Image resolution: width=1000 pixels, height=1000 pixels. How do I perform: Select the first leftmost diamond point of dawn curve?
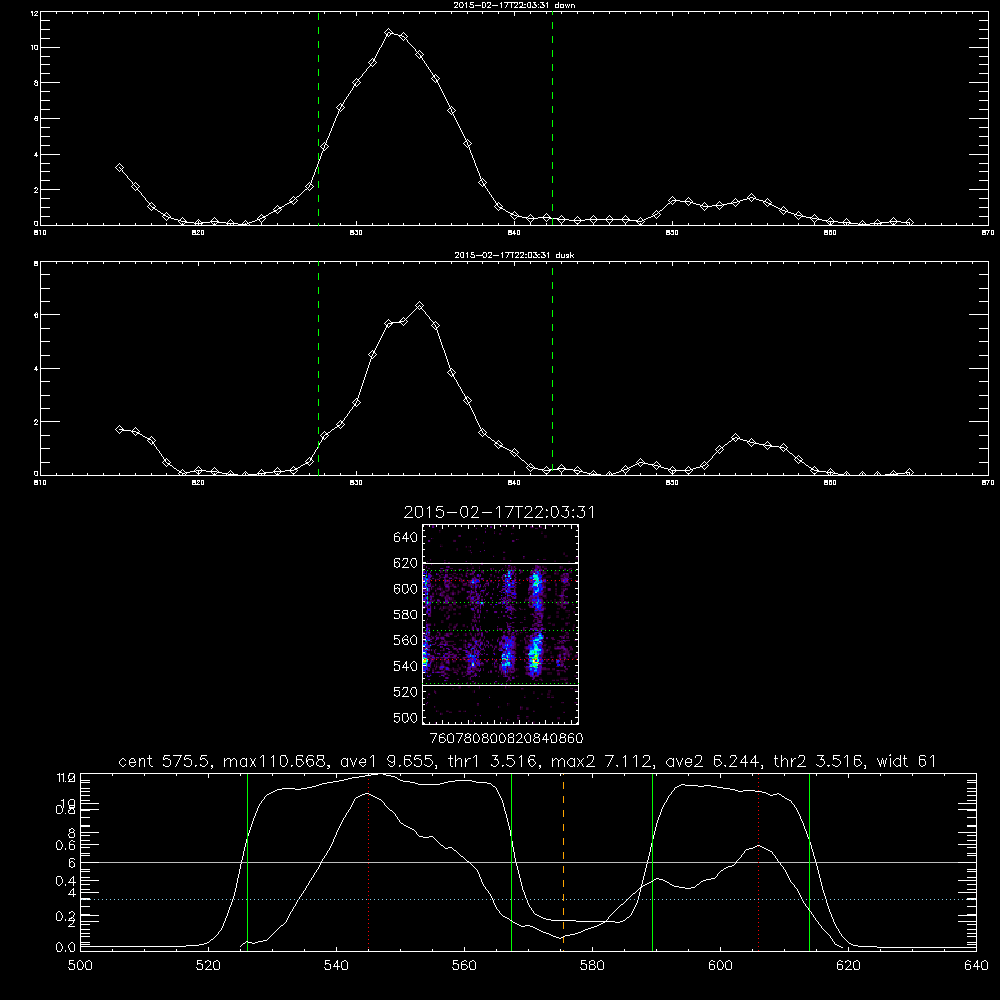[119, 168]
